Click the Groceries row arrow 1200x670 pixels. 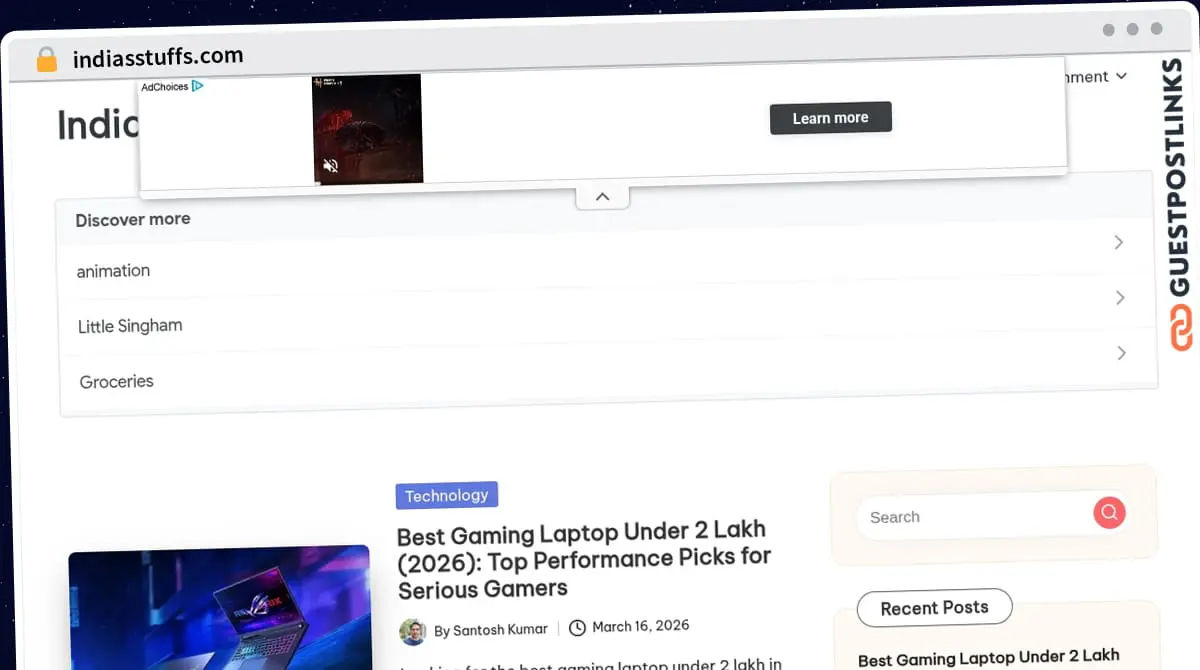(x=1121, y=353)
